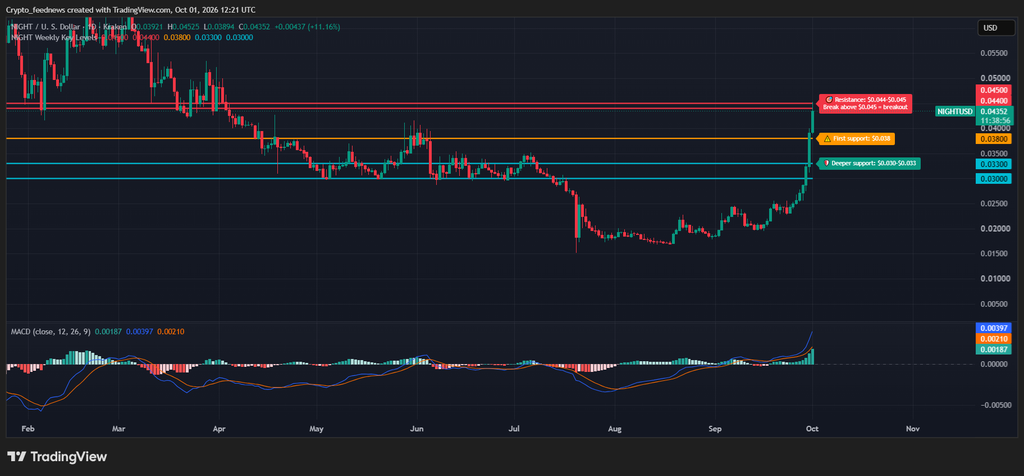The height and width of the screenshot is (476, 1024).
Task: Click the orange 0.03800 value in indicator legend
Action: click(177, 38)
